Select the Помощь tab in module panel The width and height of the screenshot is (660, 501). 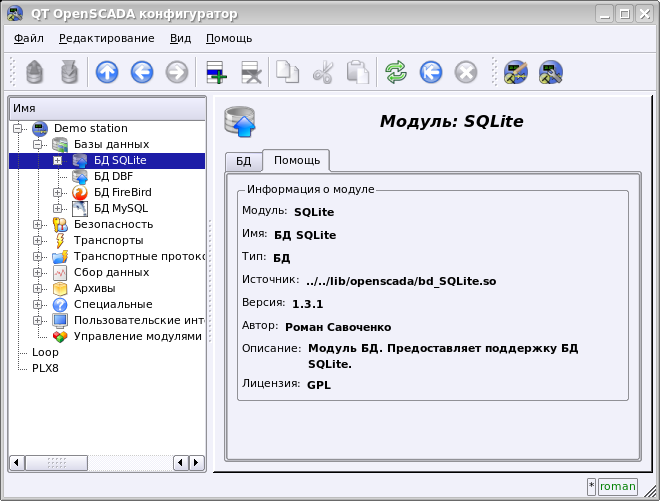tap(297, 160)
